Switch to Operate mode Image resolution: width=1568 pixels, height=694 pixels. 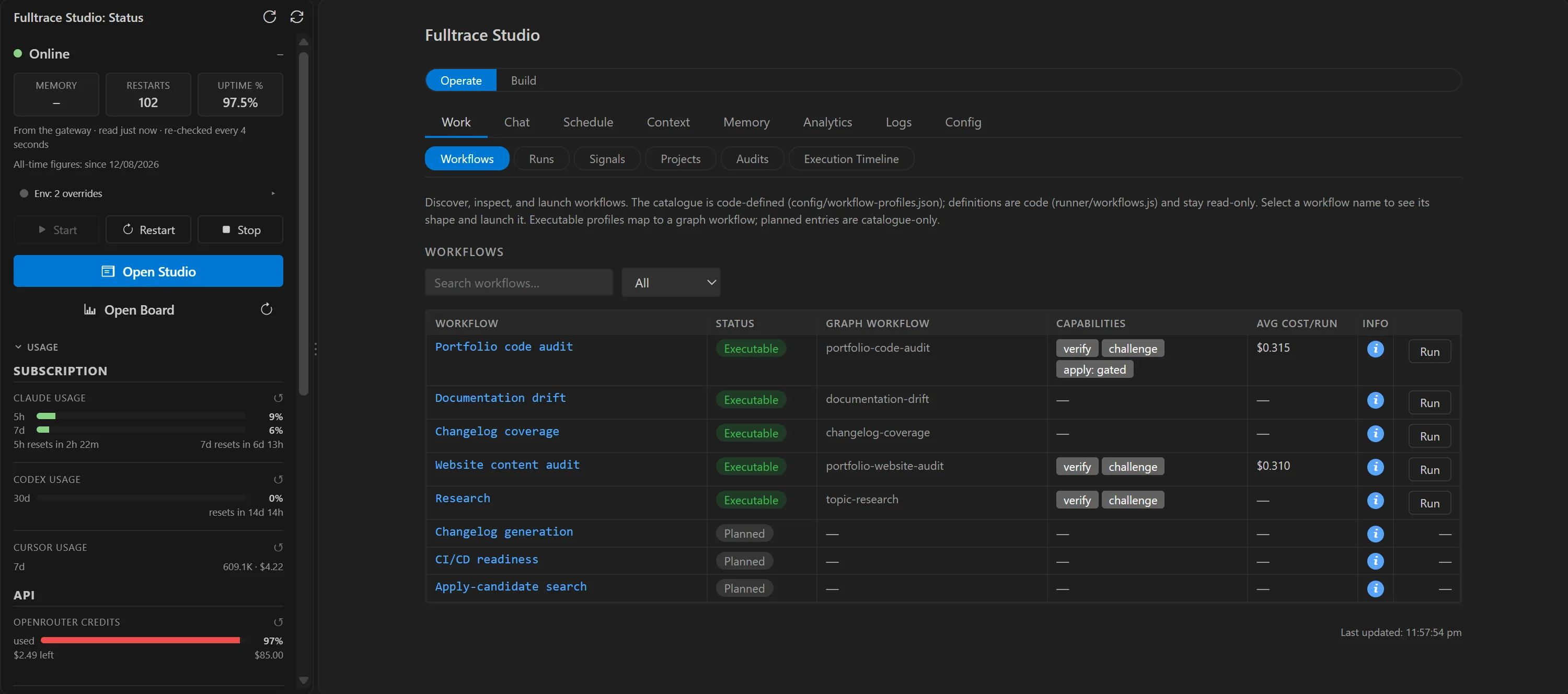coord(461,80)
